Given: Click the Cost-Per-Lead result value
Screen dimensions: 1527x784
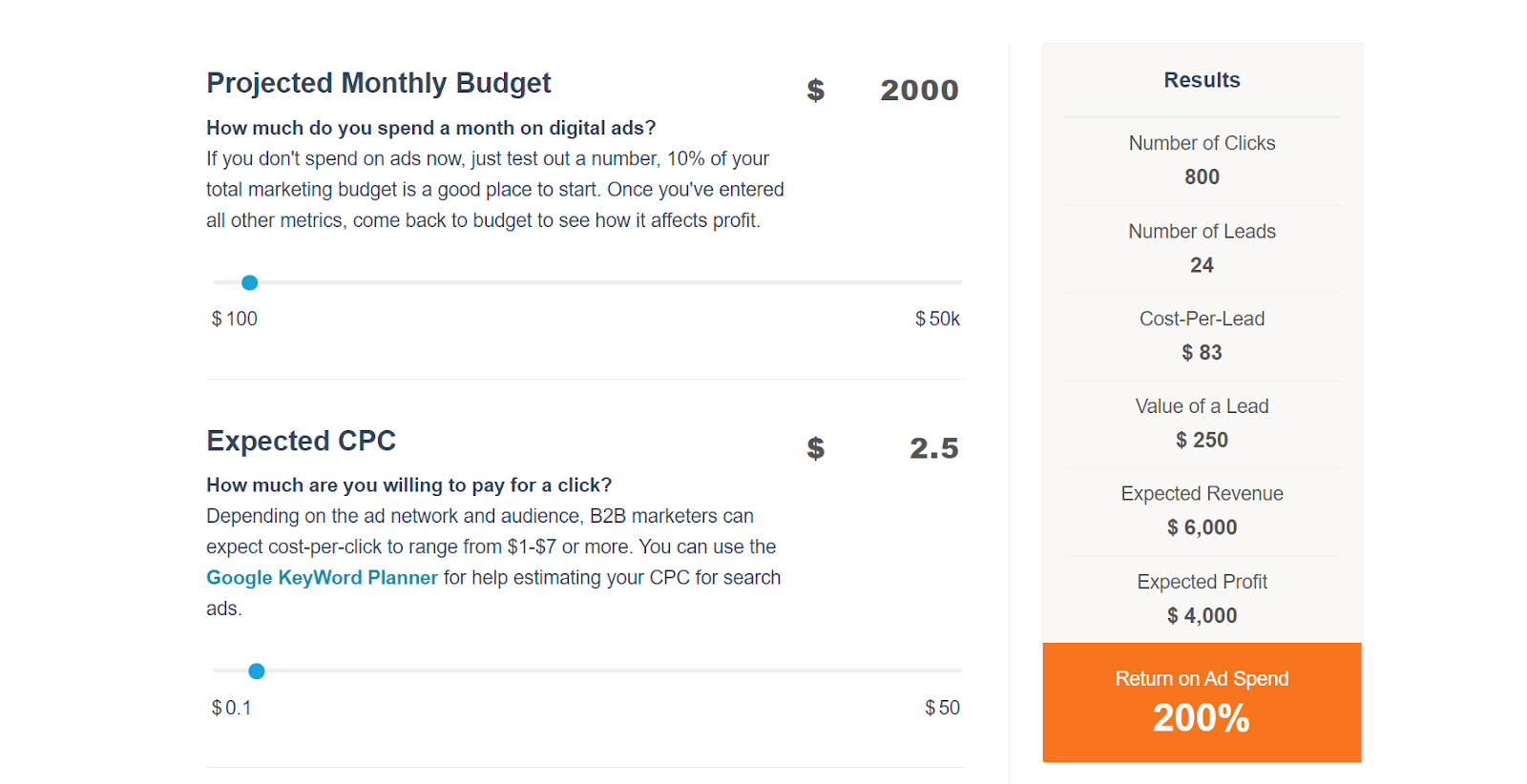Looking at the screenshot, I should 1202,353.
